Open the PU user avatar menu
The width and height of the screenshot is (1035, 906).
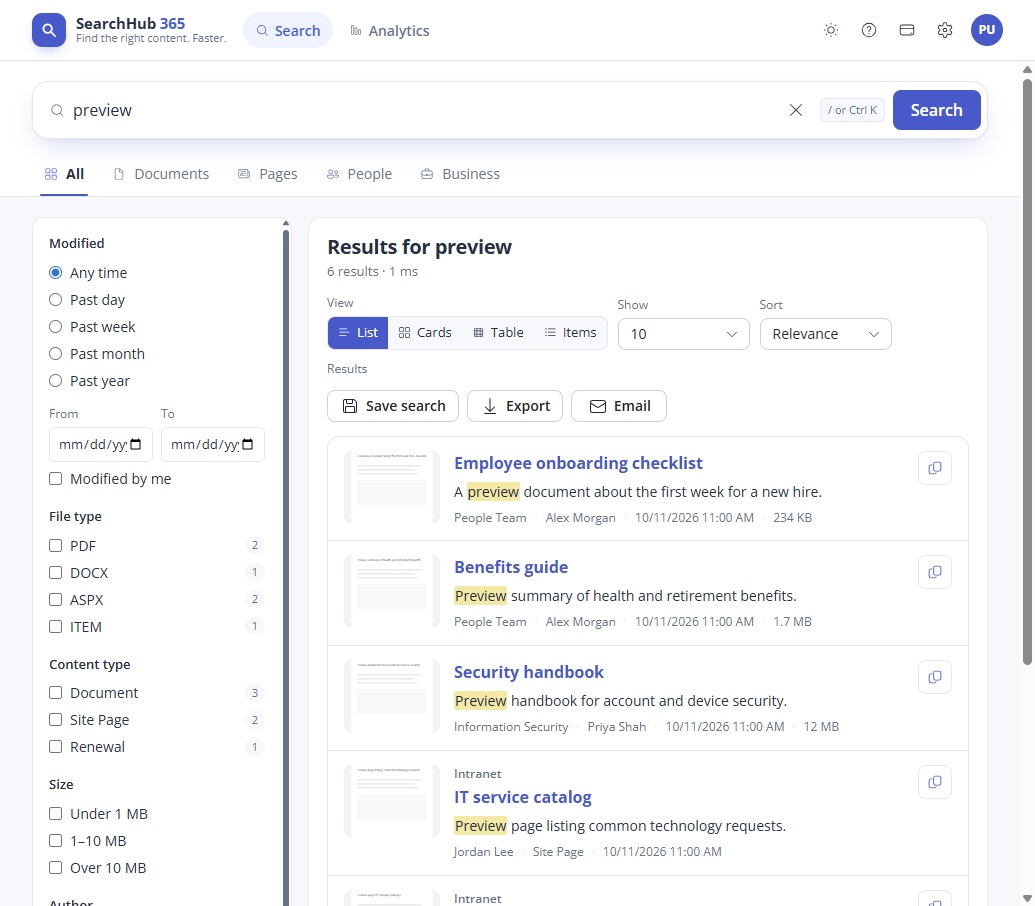point(987,30)
